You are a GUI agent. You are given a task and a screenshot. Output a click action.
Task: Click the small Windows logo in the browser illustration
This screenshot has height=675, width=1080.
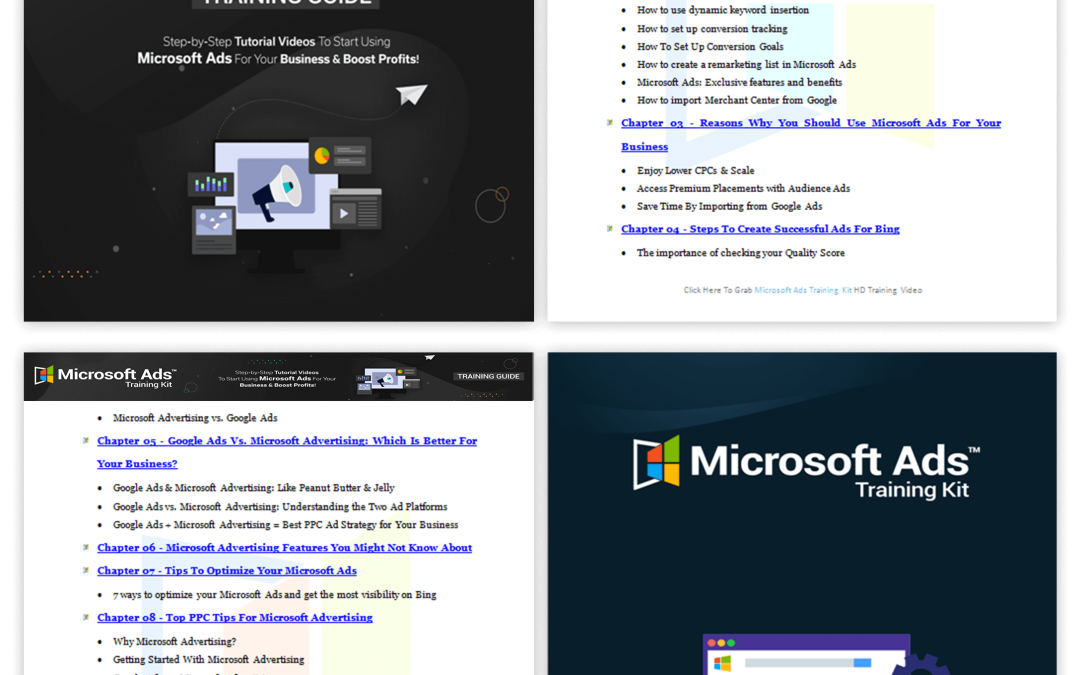pyautogui.click(x=722, y=663)
